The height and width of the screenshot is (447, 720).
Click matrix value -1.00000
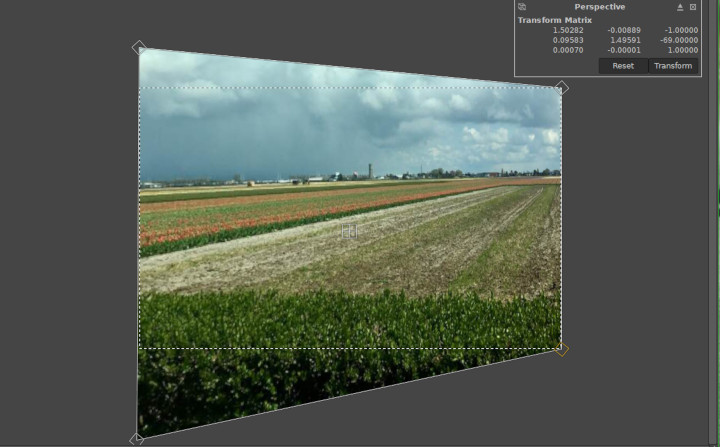[x=682, y=30]
